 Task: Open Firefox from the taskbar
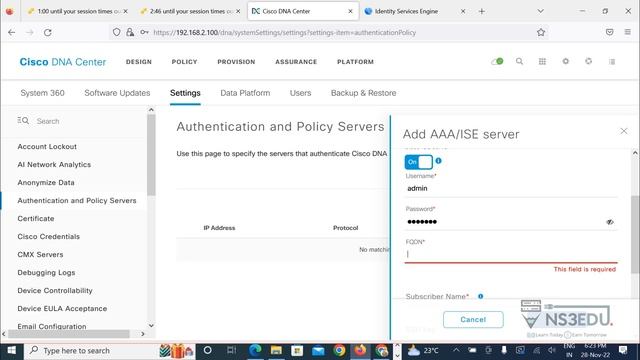[360, 350]
